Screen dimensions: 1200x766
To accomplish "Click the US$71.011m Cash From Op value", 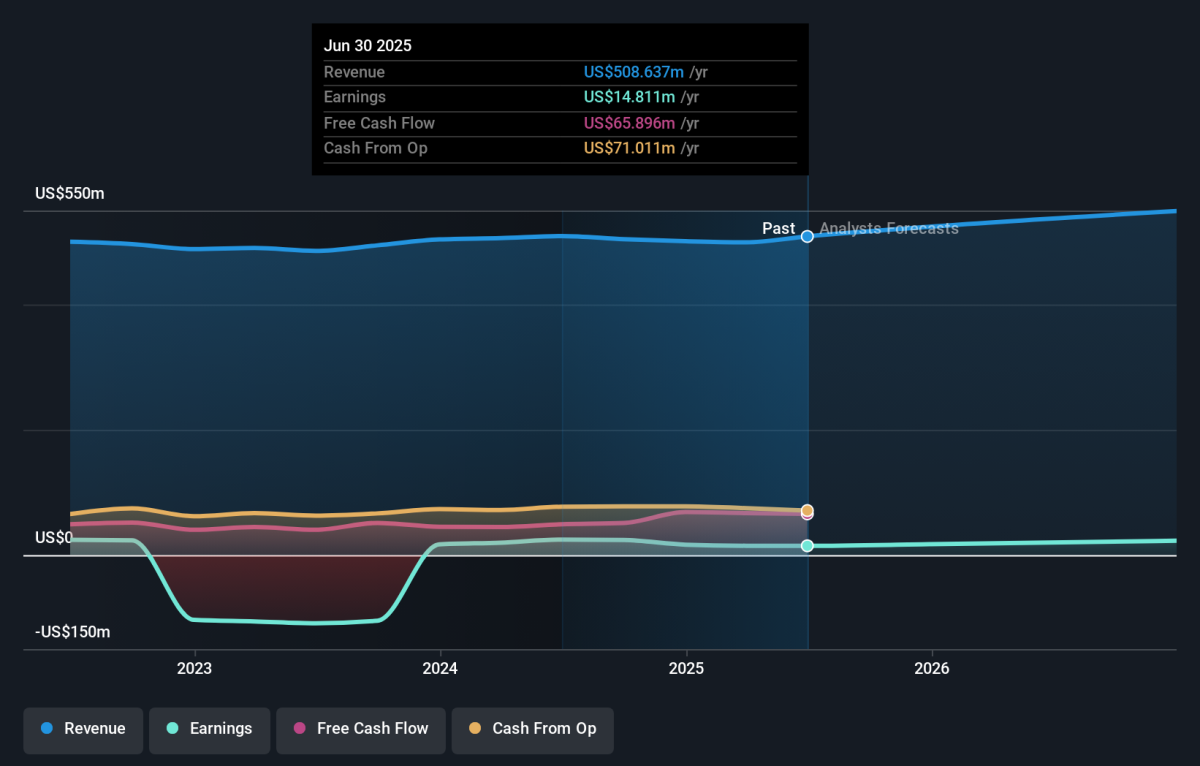I will point(630,148).
